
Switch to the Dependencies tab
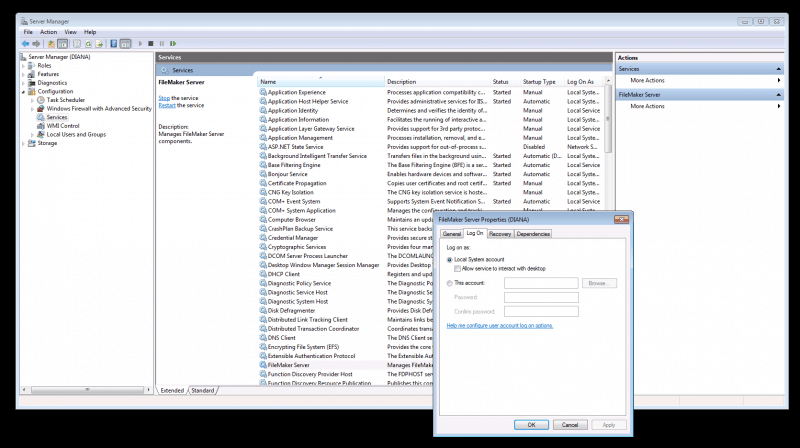(x=533, y=234)
